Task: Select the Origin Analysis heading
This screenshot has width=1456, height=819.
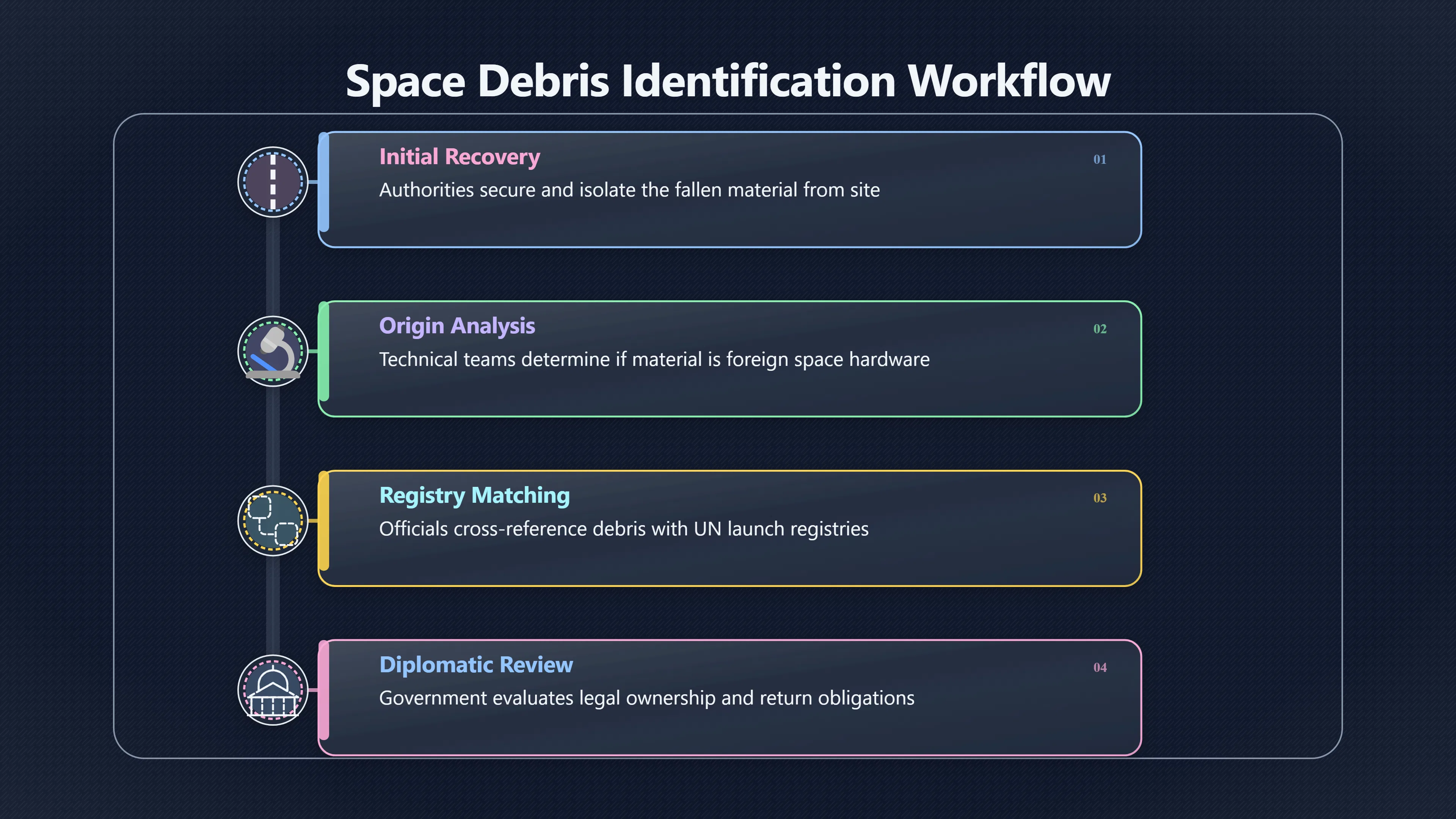Action: 457,326
